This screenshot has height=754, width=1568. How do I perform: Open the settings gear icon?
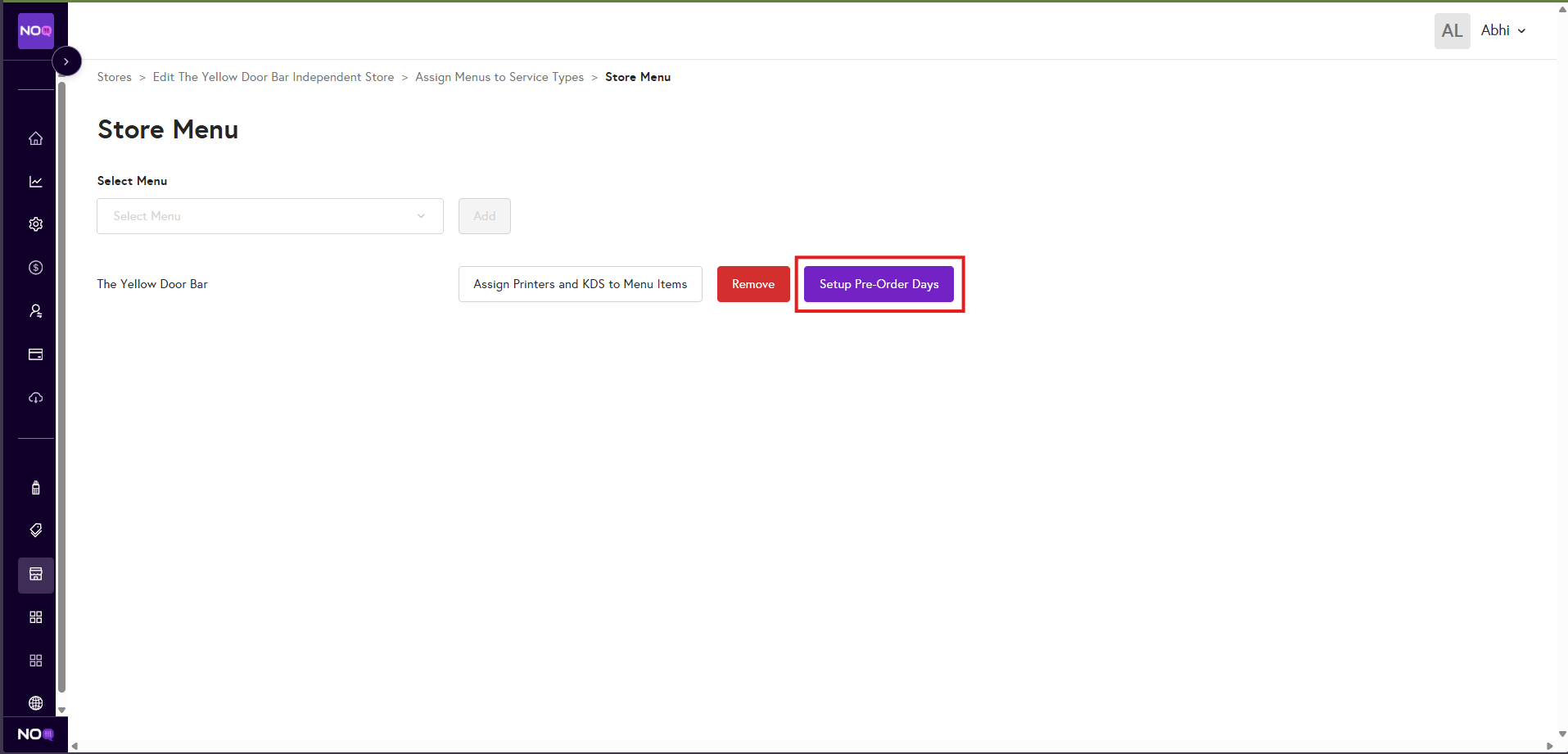click(x=36, y=224)
